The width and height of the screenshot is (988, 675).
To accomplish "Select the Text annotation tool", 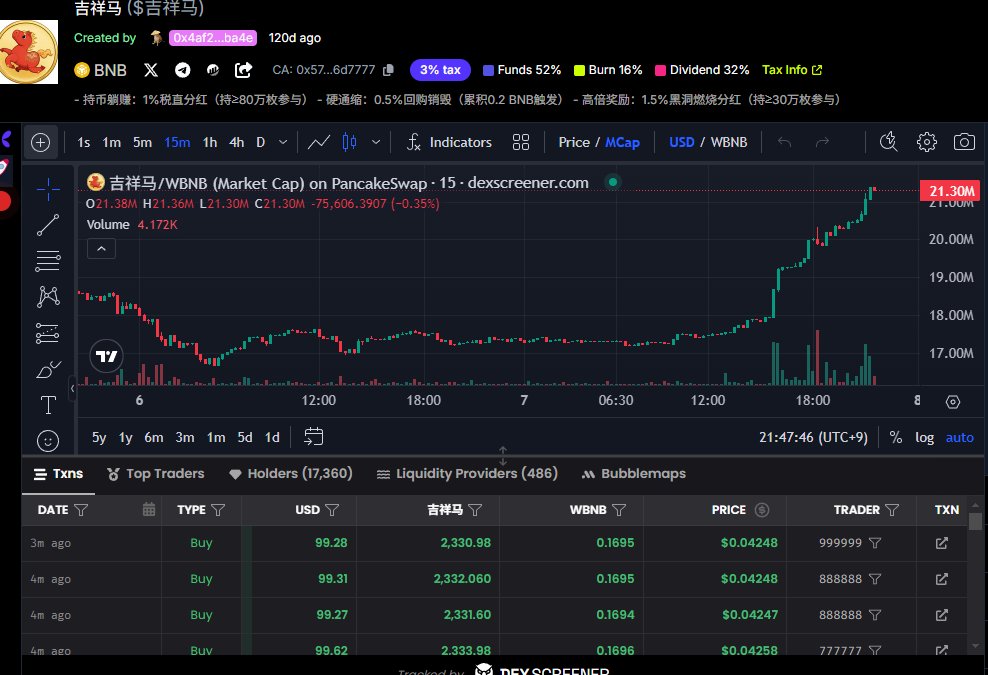I will [48, 405].
